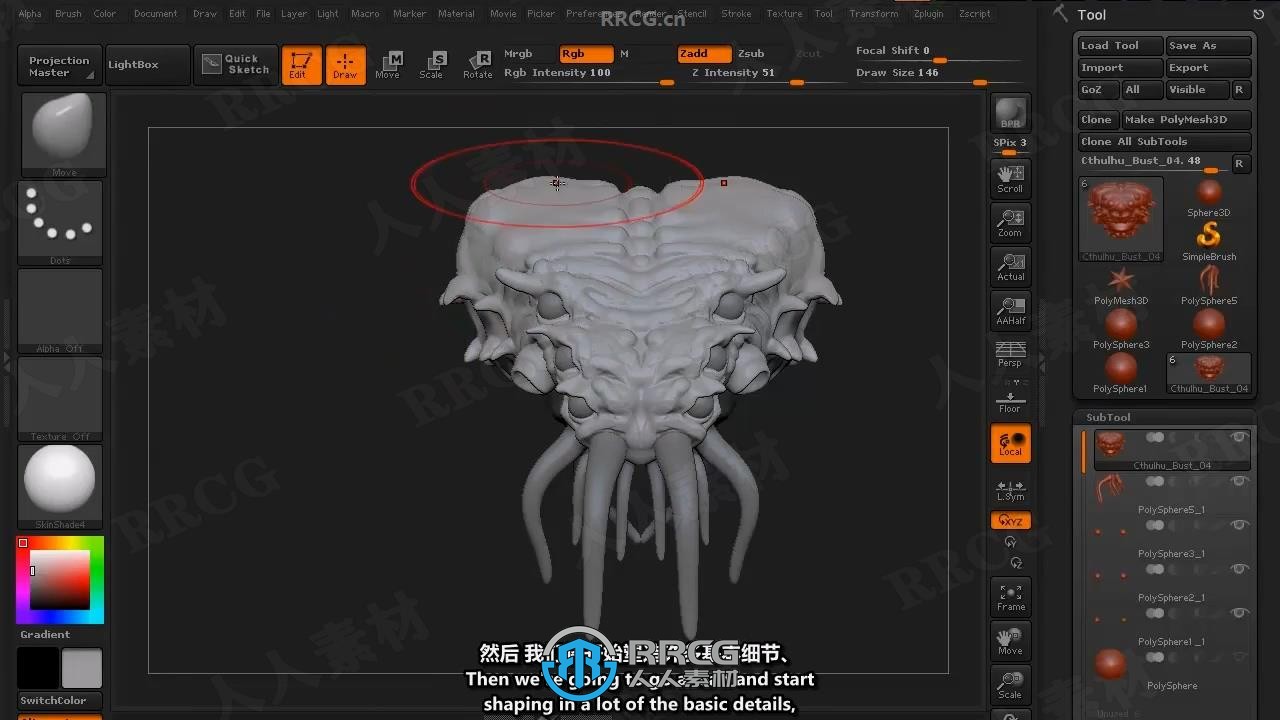Open the Brush menu

coord(68,14)
